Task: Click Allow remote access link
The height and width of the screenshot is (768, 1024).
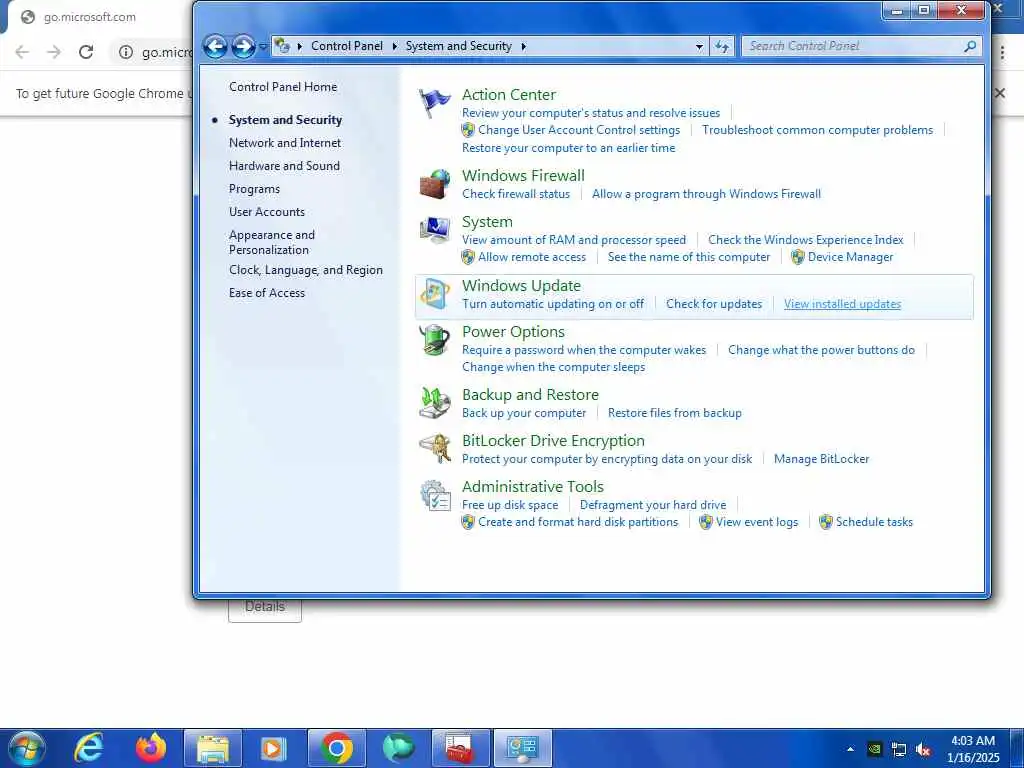Action: tap(532, 257)
